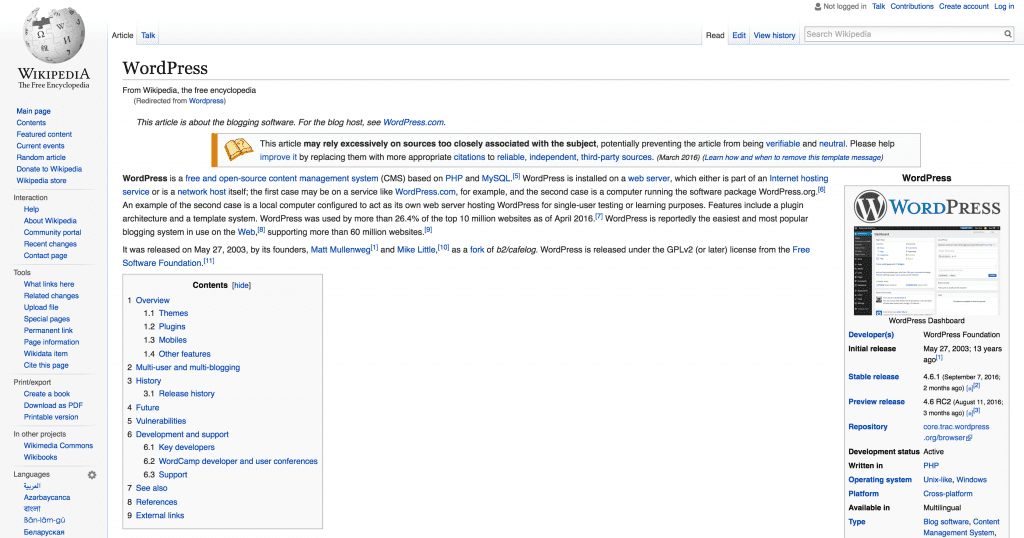Jump to Themes section
The height and width of the screenshot is (538, 1024).
pyautogui.click(x=173, y=313)
